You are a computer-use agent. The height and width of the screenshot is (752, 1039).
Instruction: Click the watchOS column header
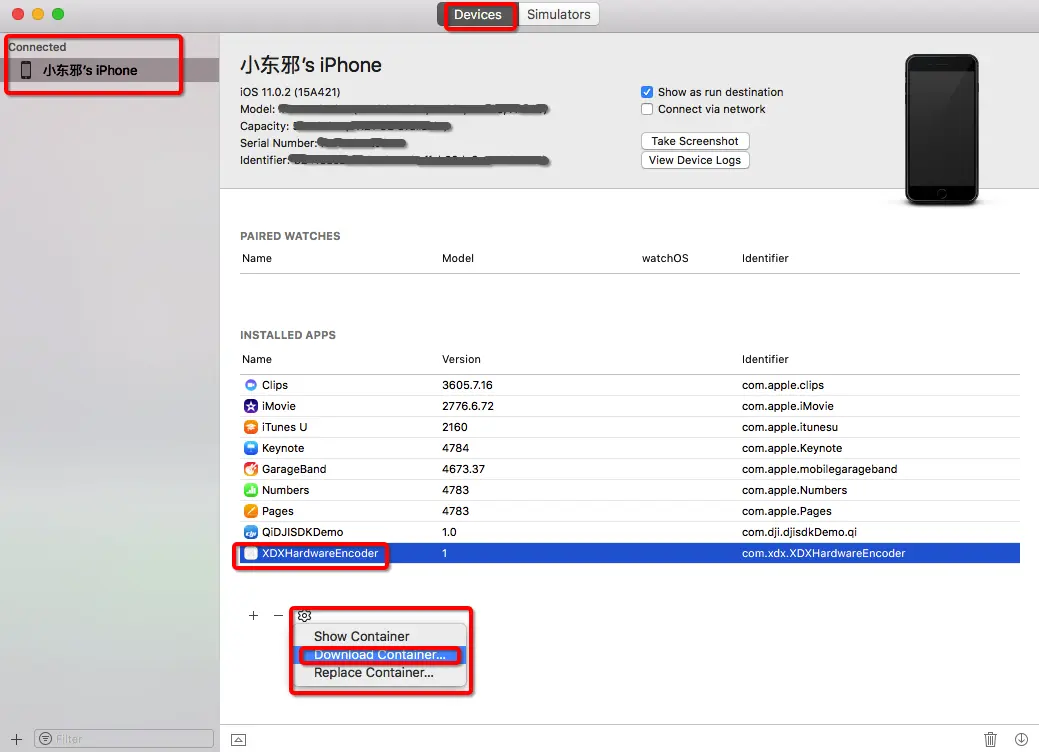[x=665, y=258]
